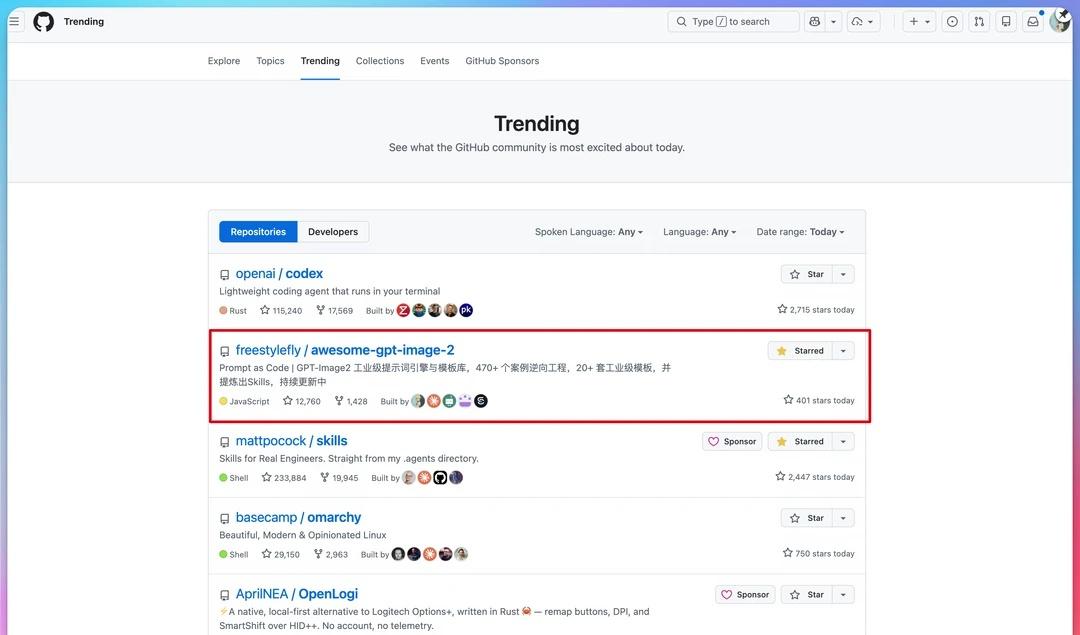Open the openai / codex repository link
The height and width of the screenshot is (635, 1080).
click(x=279, y=273)
